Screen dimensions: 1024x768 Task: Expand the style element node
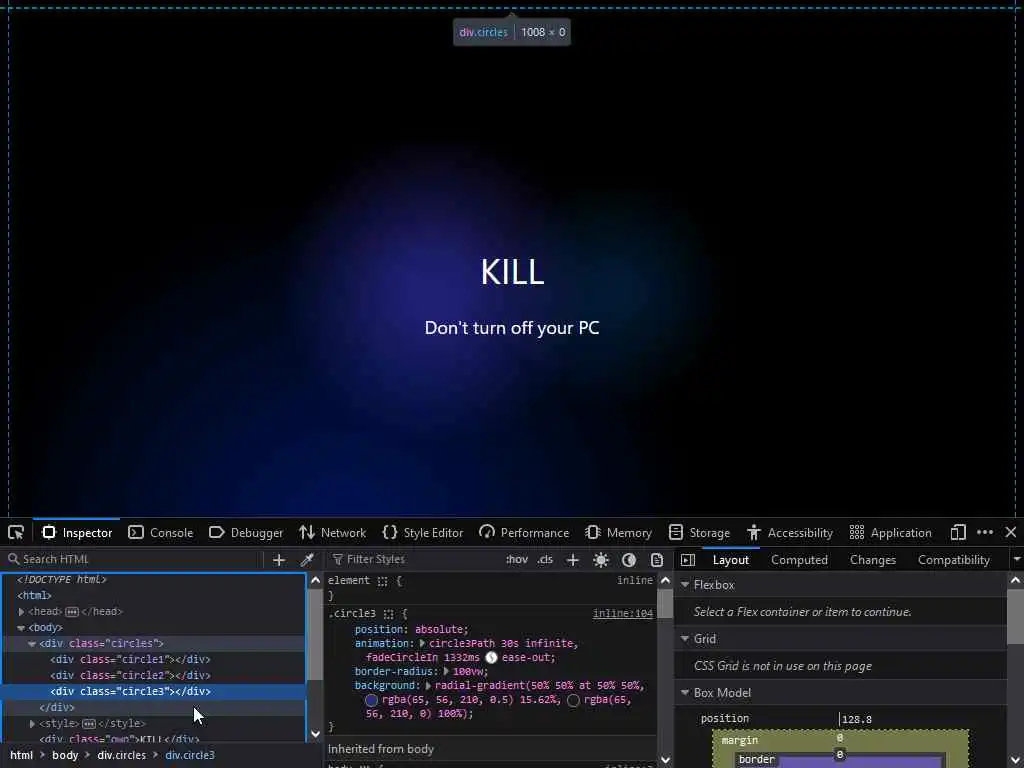(32, 724)
